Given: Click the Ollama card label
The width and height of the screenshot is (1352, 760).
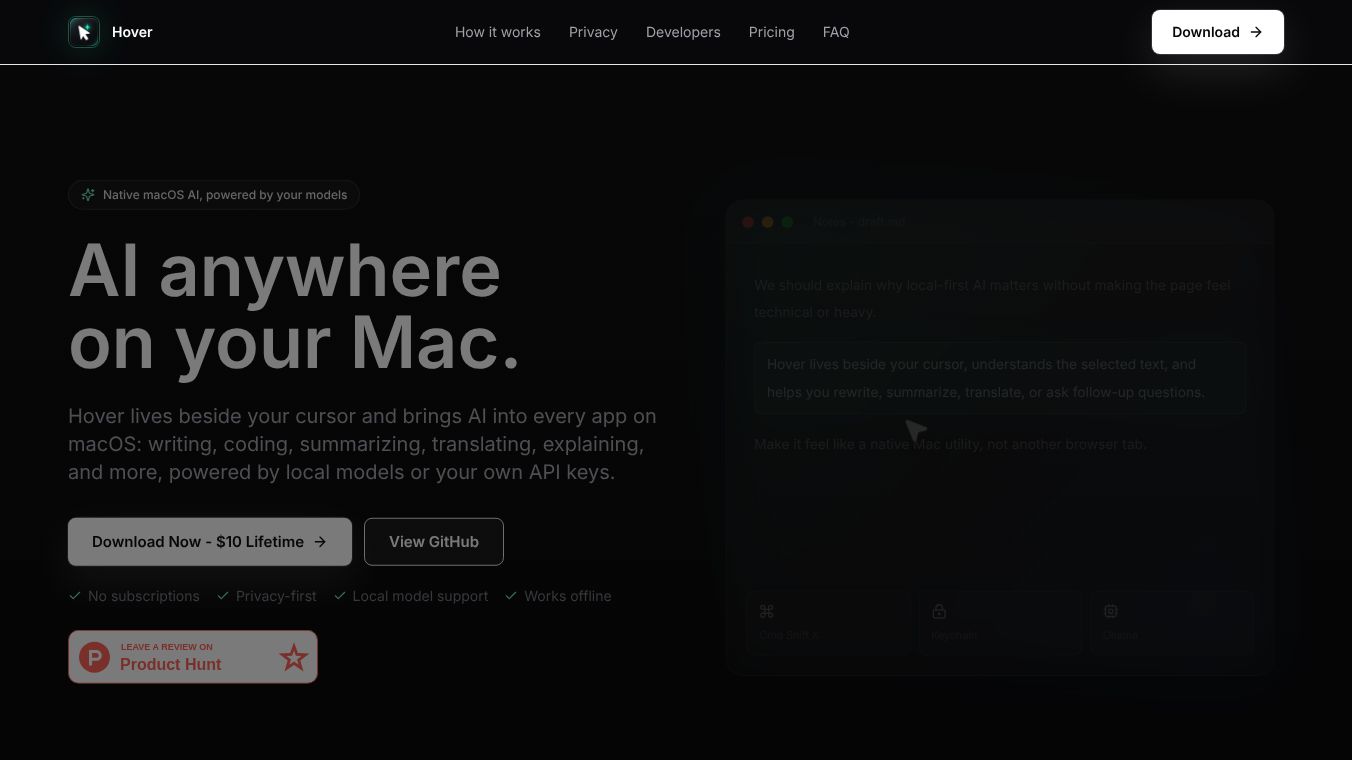Looking at the screenshot, I should click(x=1120, y=635).
